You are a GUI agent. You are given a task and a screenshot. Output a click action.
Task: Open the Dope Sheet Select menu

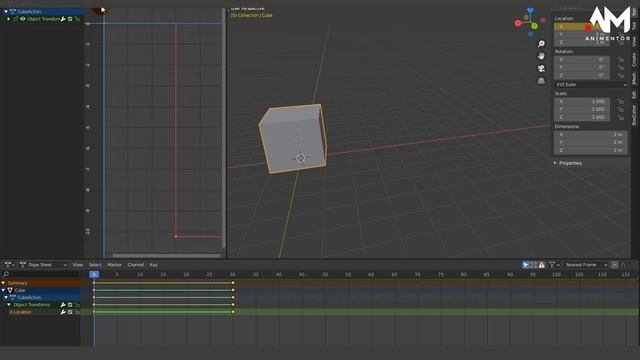tap(95, 265)
